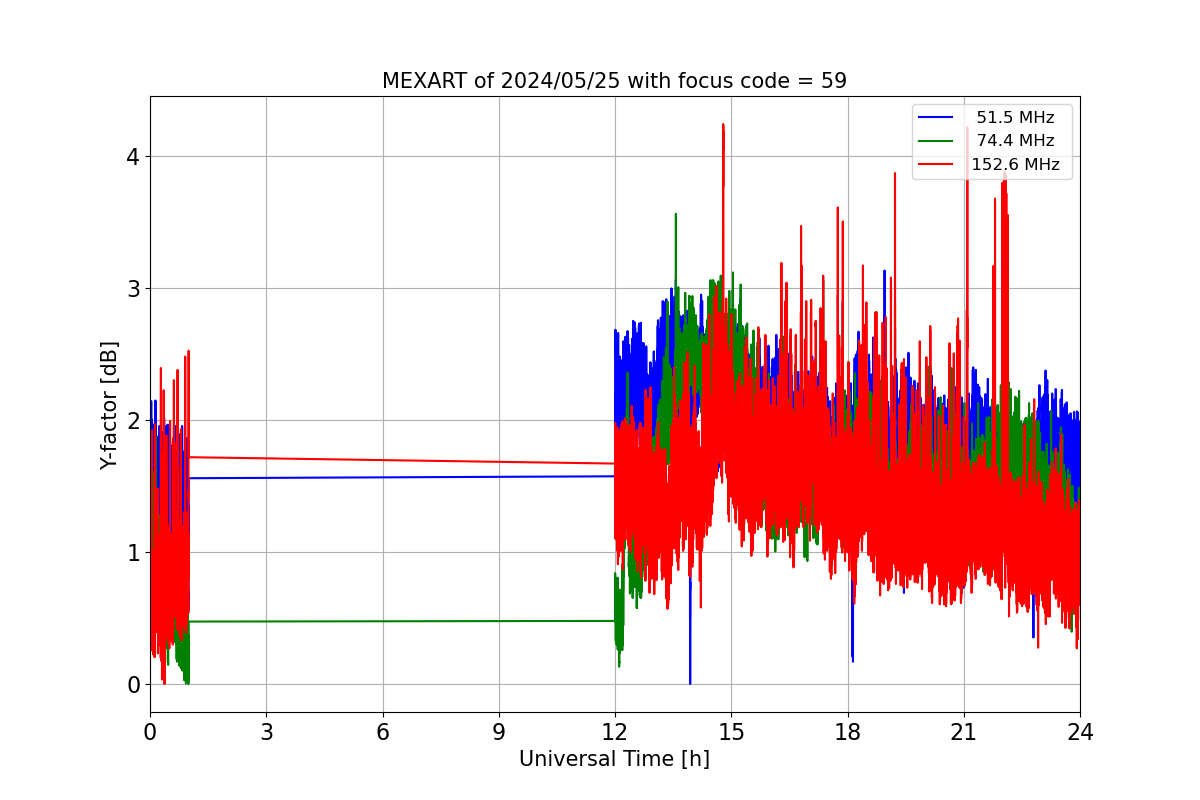The width and height of the screenshot is (1200, 800).
Task: Click the blue line sample in legend
Action: coord(935,118)
